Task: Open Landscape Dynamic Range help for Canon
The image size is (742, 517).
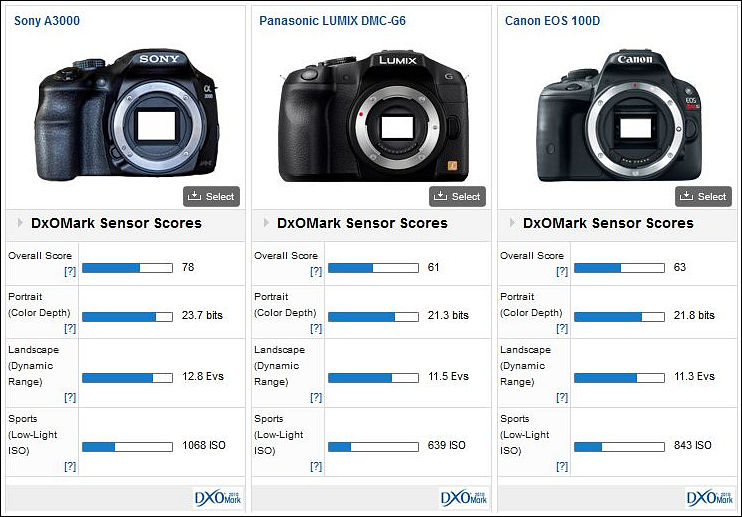Action: [562, 397]
